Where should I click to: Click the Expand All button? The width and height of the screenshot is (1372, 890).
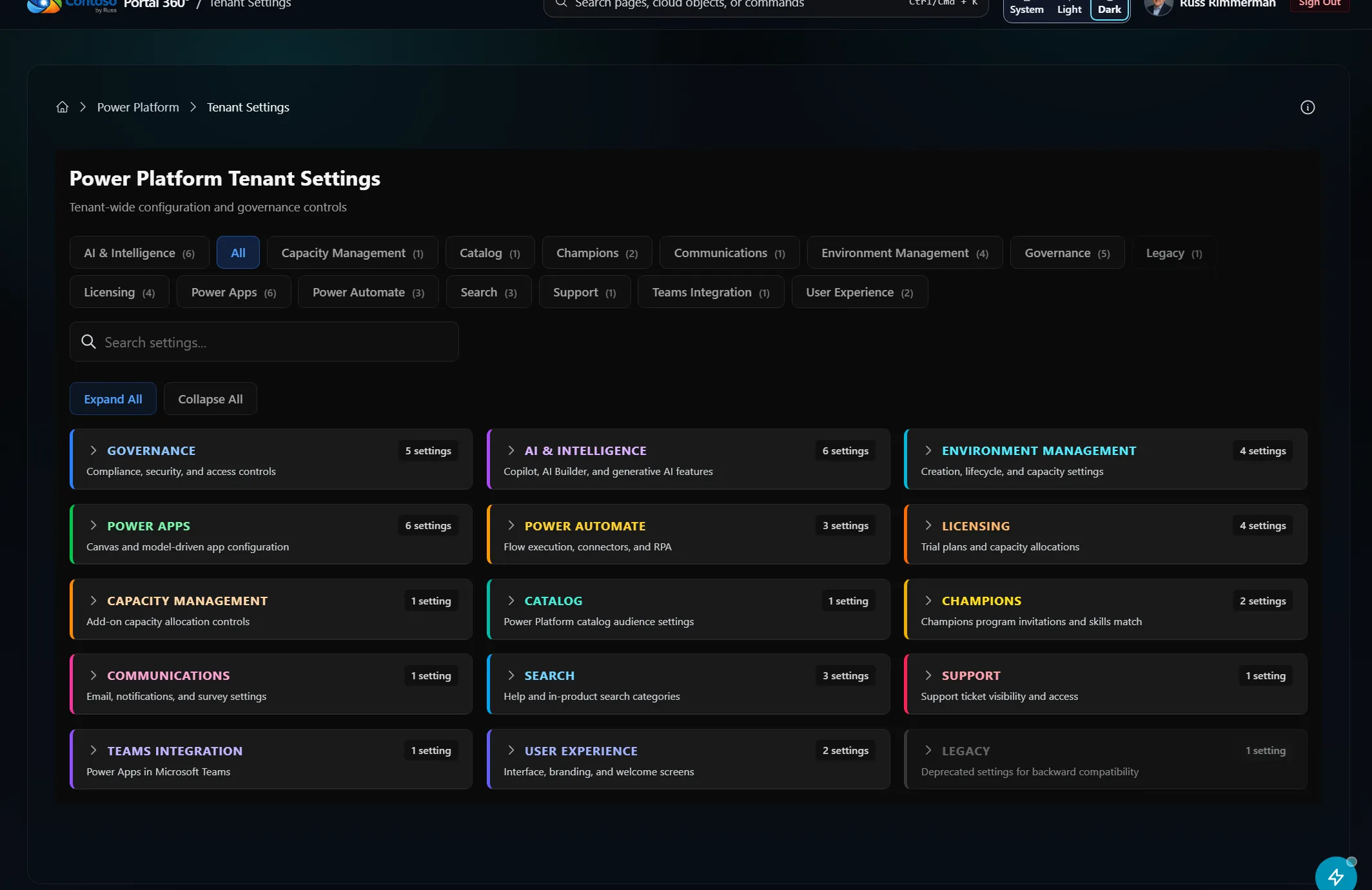point(113,399)
